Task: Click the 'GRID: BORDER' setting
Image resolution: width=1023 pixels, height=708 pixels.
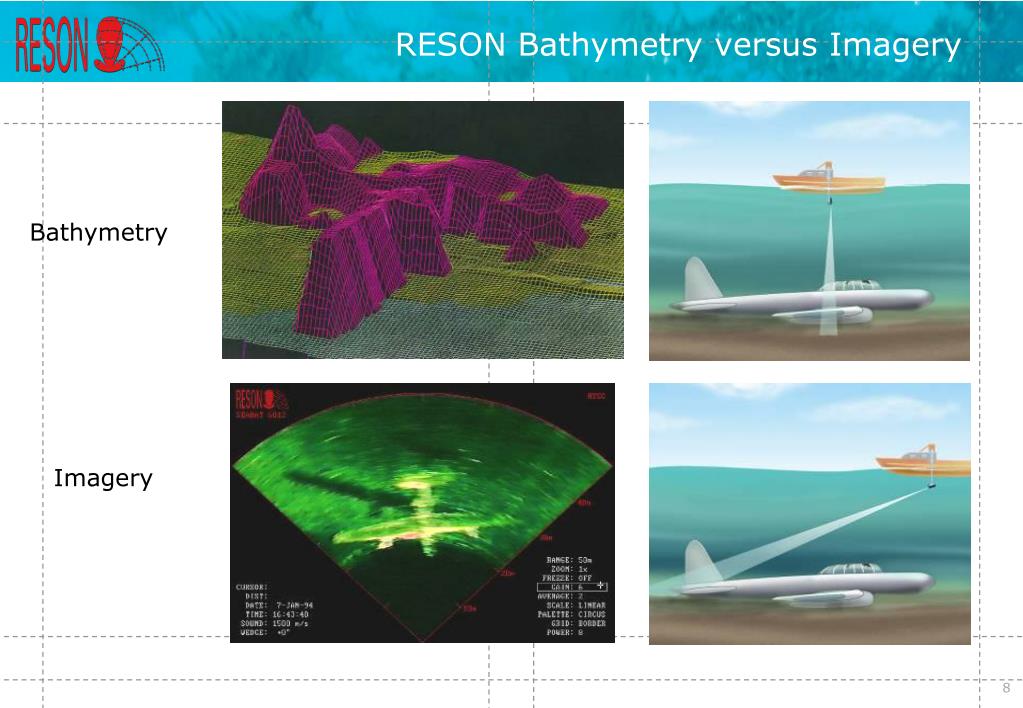Action: pyautogui.click(x=578, y=623)
